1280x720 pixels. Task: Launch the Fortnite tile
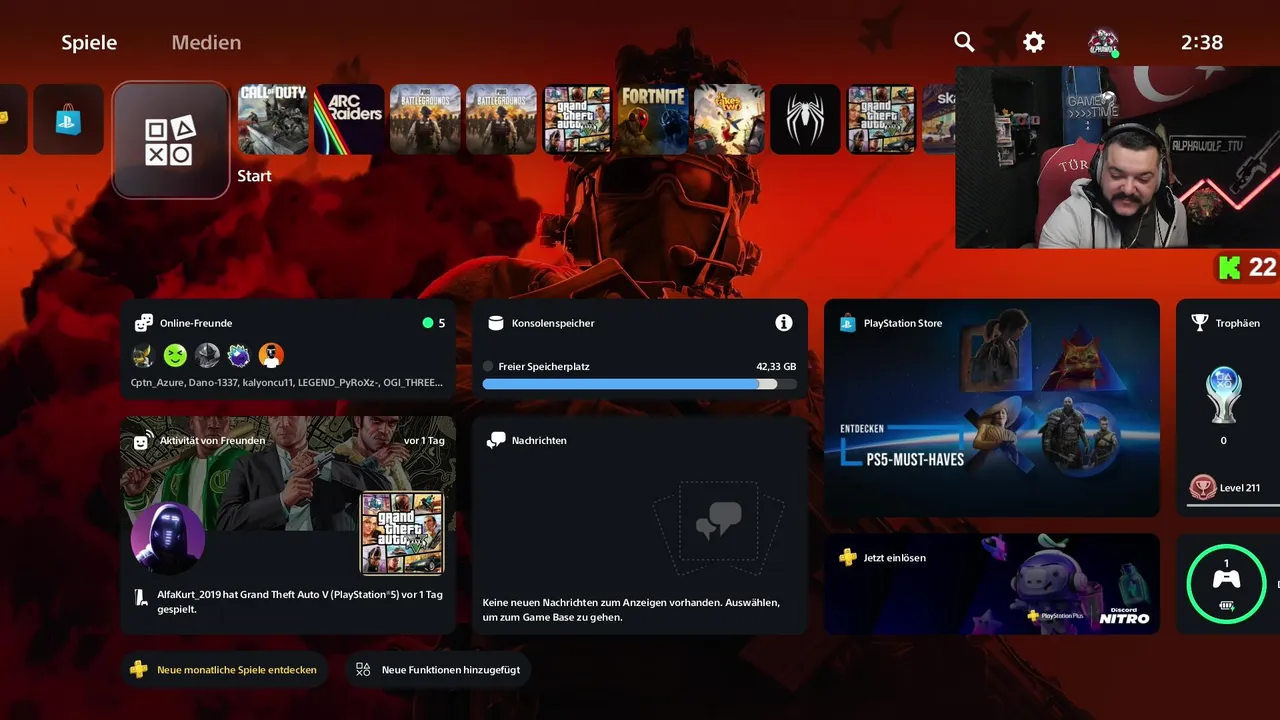pos(653,119)
